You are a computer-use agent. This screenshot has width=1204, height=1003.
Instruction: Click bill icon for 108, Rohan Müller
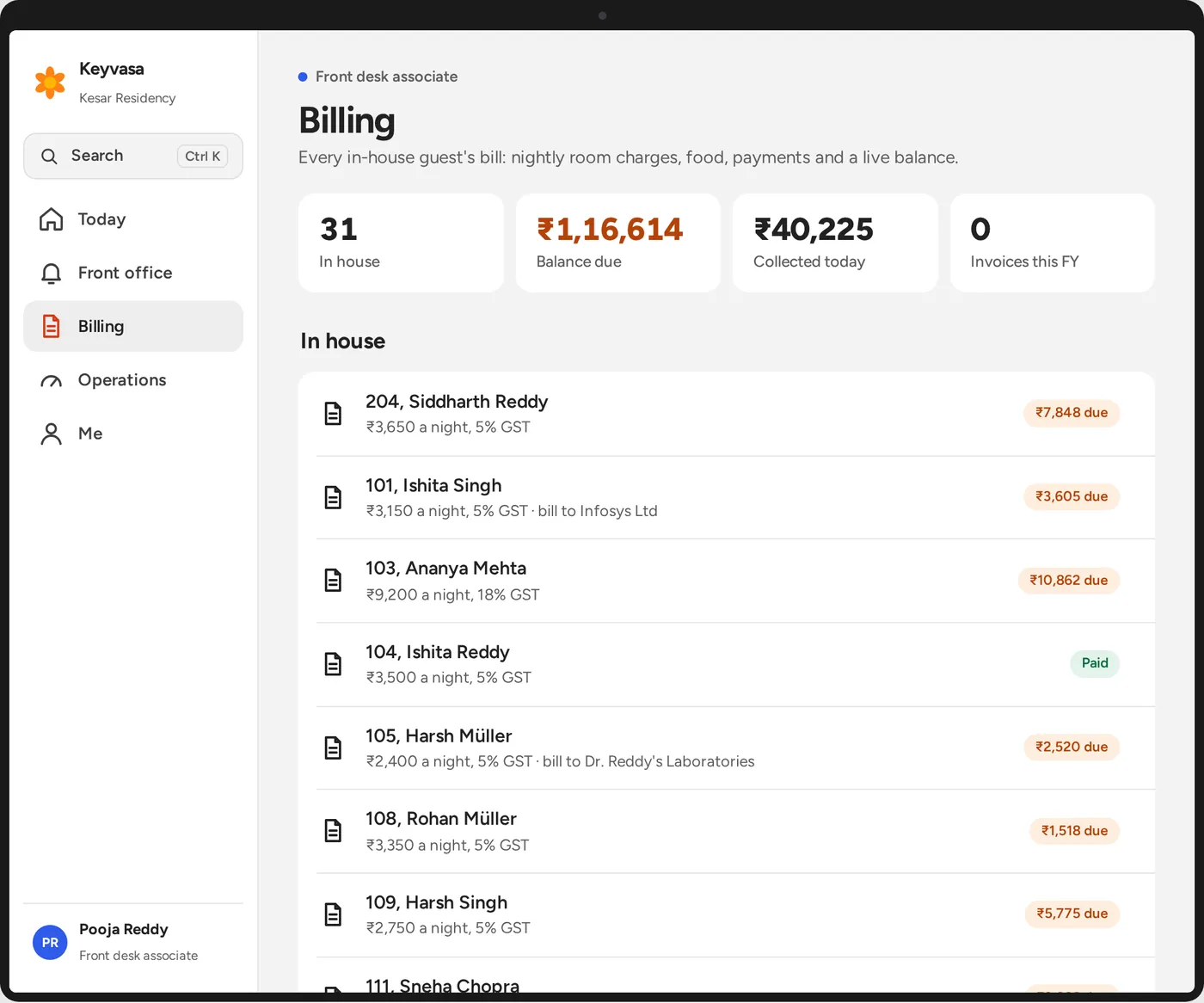click(333, 831)
